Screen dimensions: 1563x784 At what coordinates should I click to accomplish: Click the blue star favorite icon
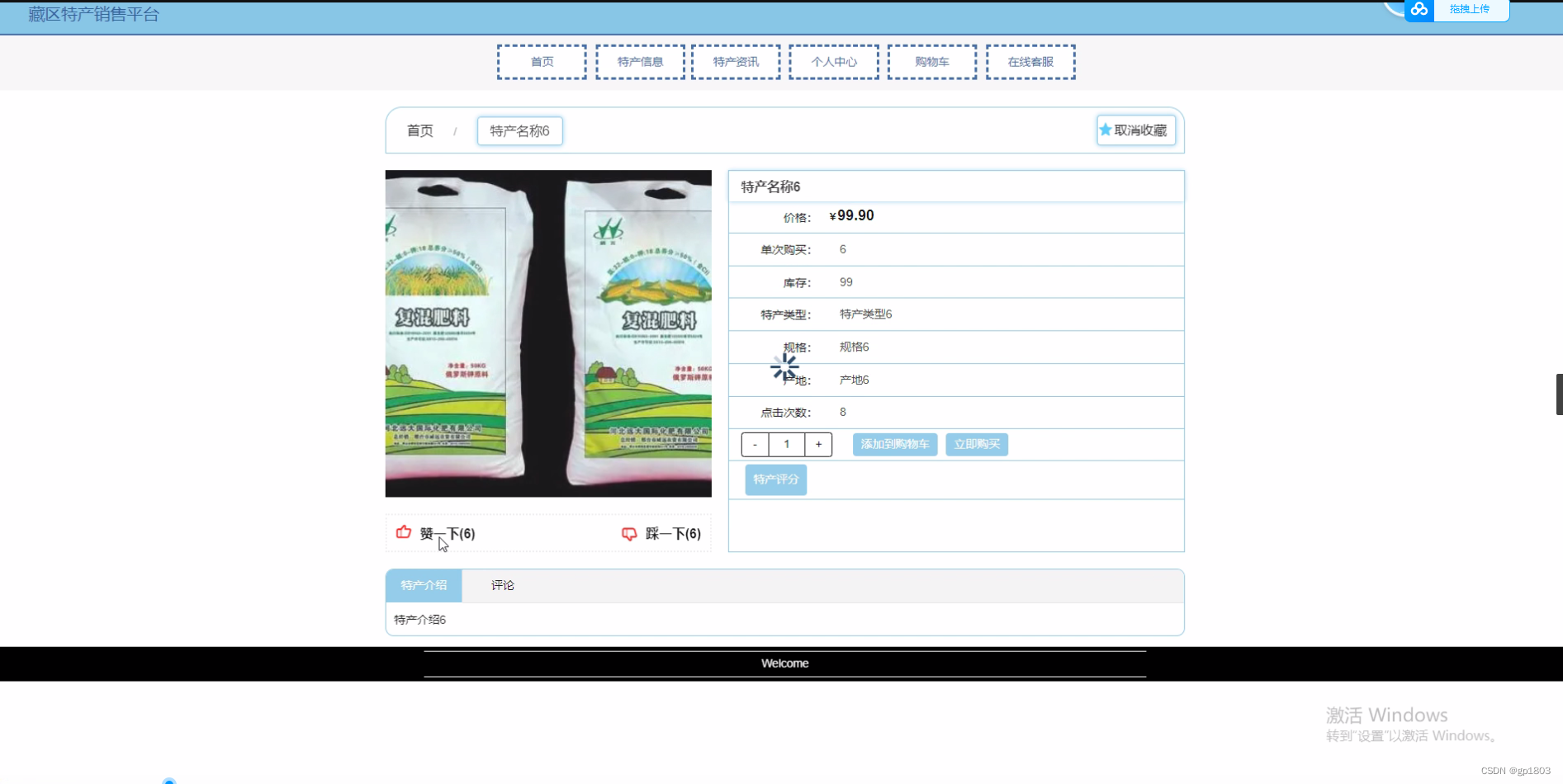[1105, 130]
